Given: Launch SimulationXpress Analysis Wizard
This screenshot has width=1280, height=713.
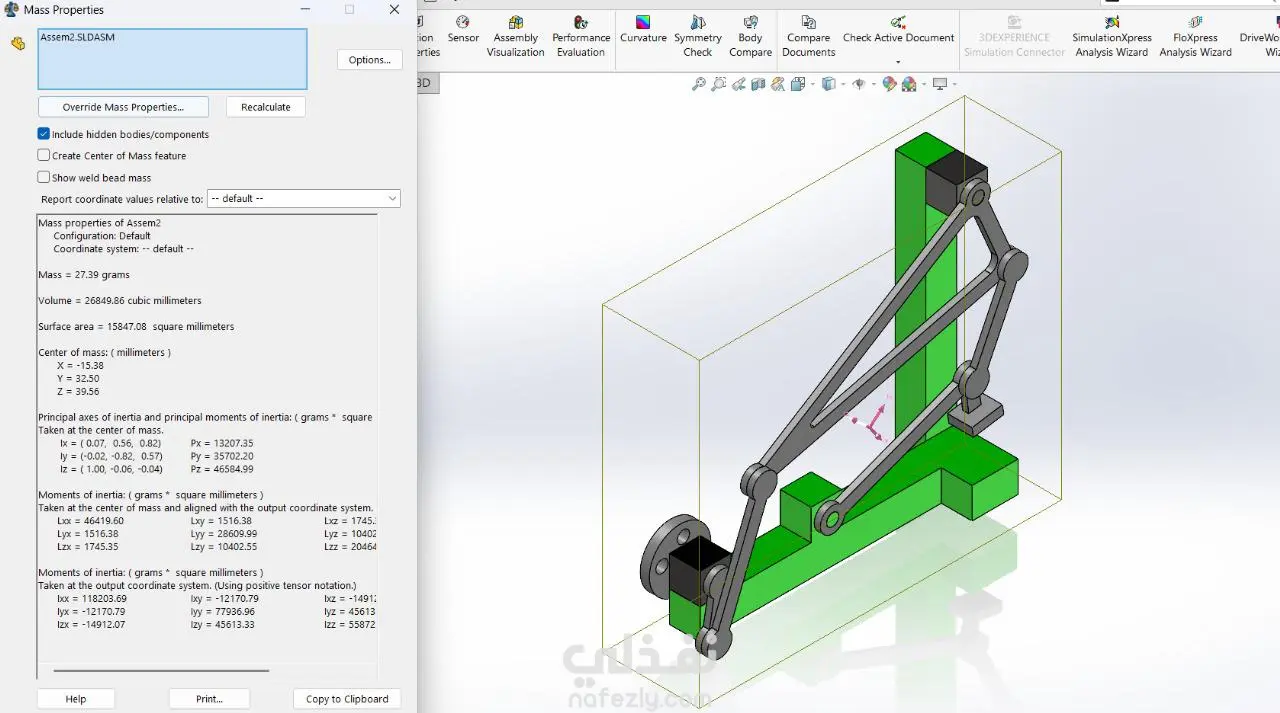Looking at the screenshot, I should click(1111, 37).
